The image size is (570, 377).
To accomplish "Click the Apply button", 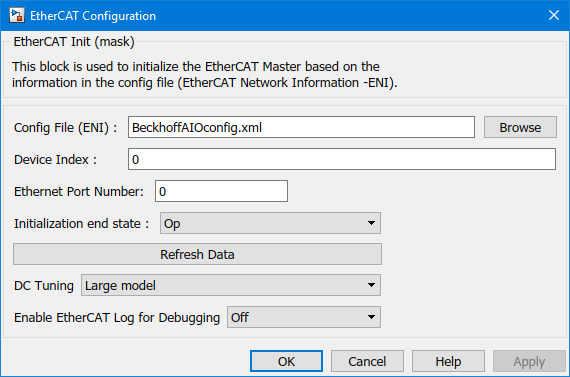I will point(529,361).
